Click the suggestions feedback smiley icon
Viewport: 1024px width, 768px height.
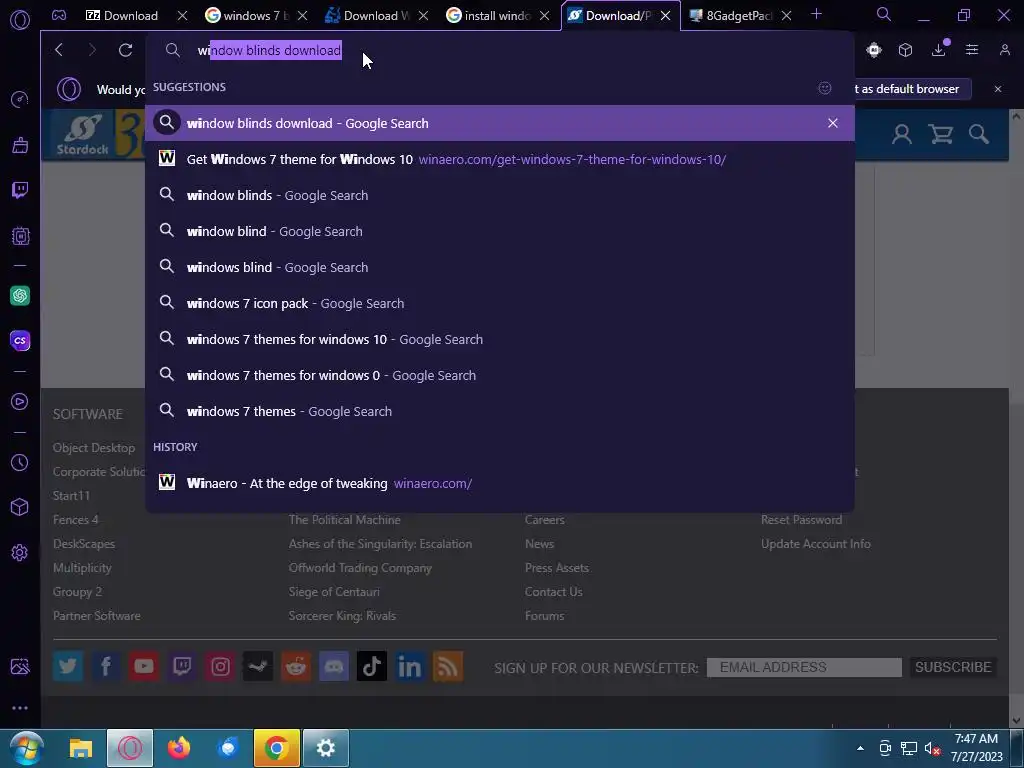[825, 88]
